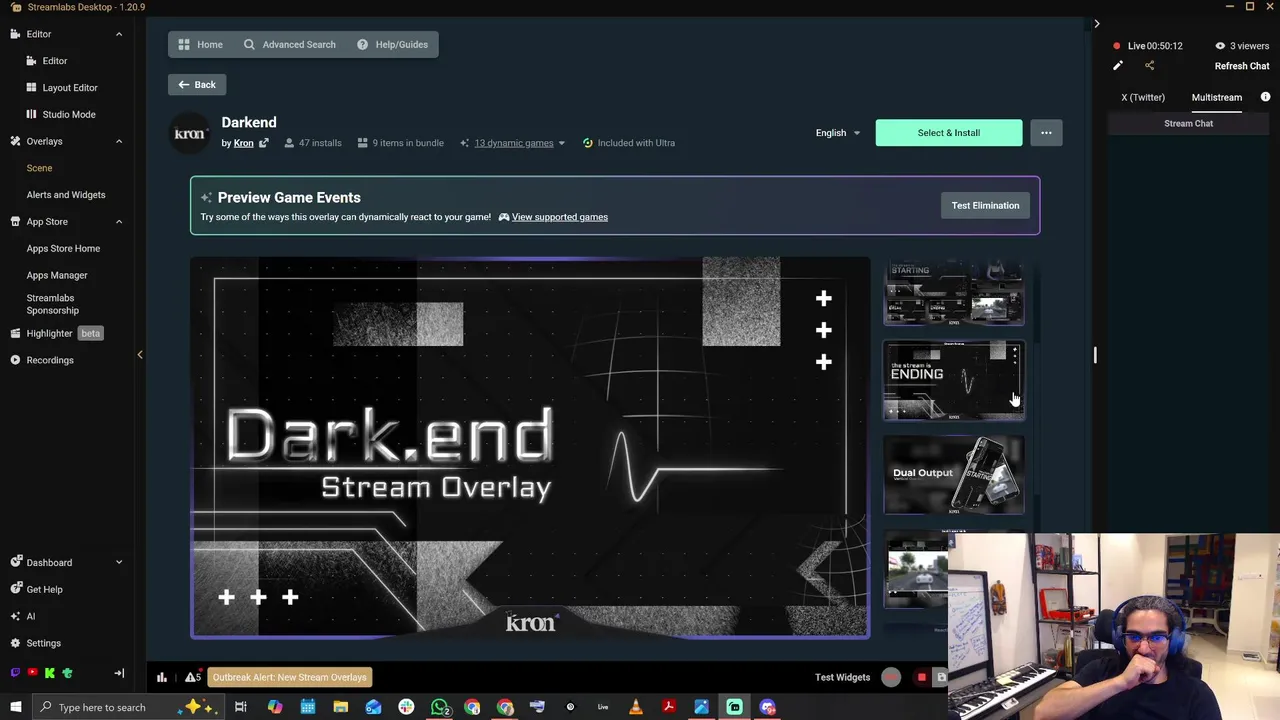
Task: Open Help/Guides
Action: [392, 44]
